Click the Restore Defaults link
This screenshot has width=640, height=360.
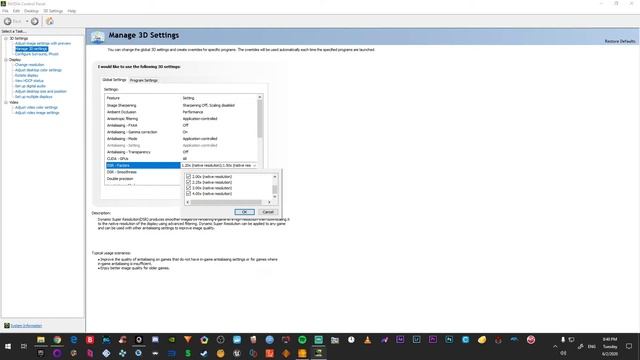click(x=620, y=41)
